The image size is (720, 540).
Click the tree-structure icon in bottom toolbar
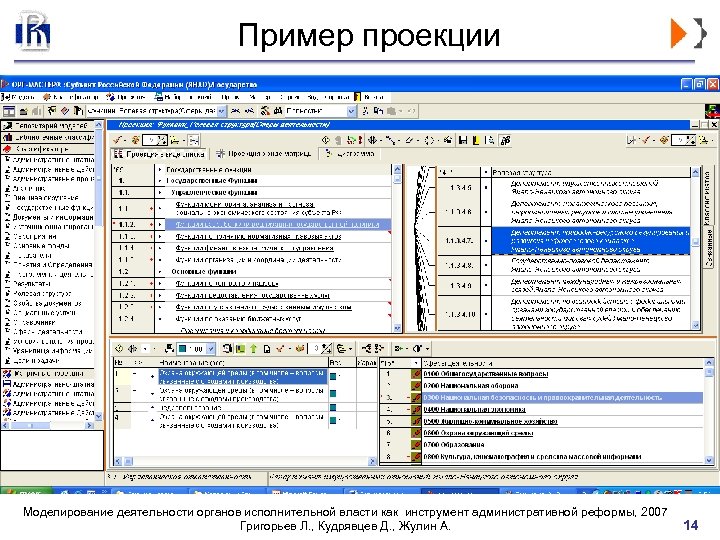point(342,349)
